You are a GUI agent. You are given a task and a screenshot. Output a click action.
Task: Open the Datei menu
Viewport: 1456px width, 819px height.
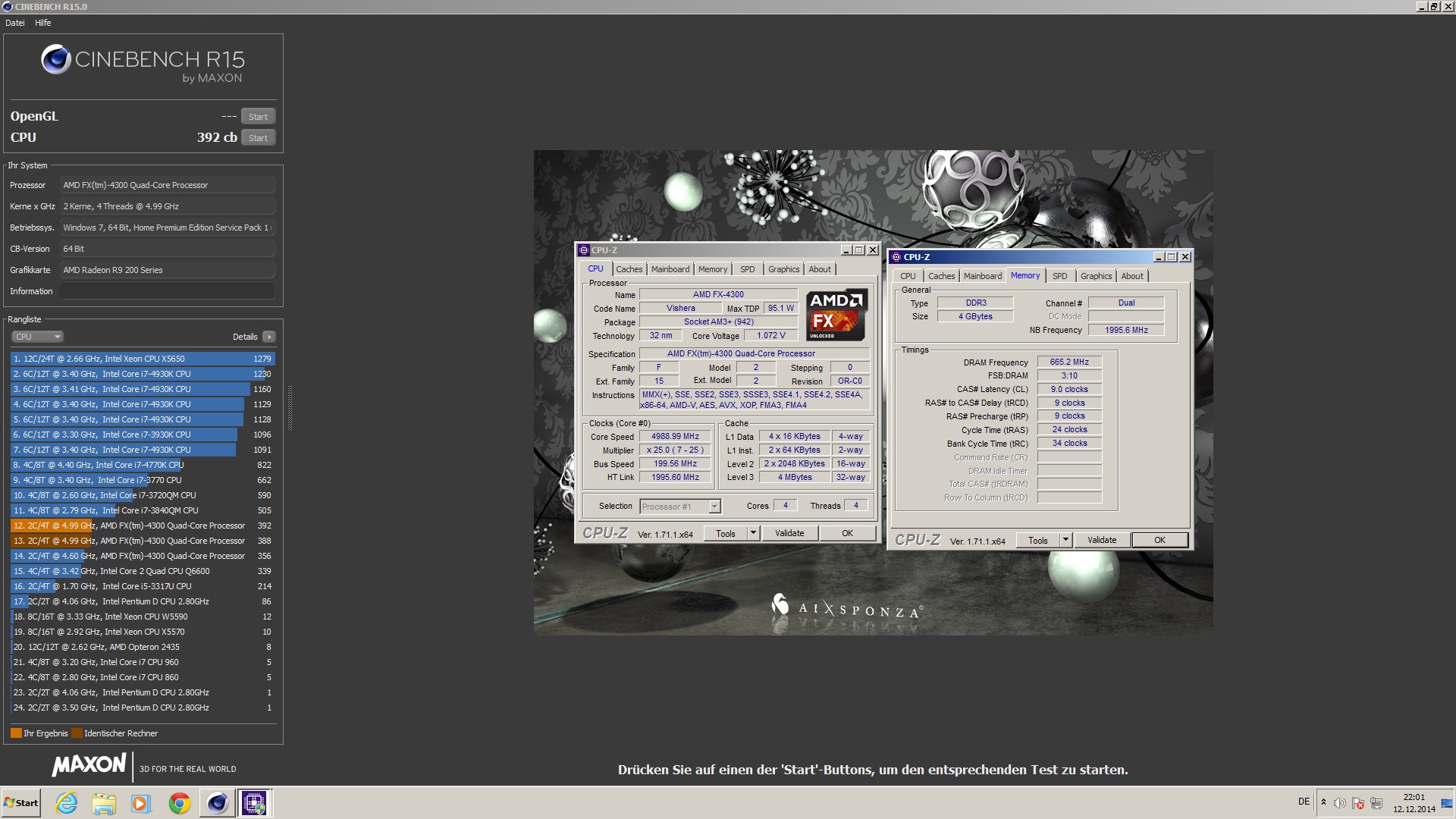[15, 23]
